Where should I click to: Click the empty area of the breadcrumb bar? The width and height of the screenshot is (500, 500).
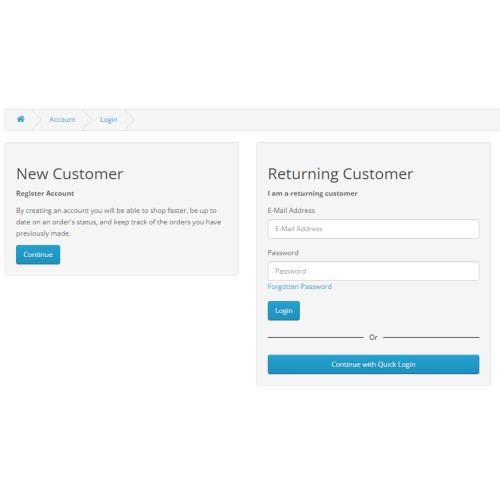click(x=317, y=120)
